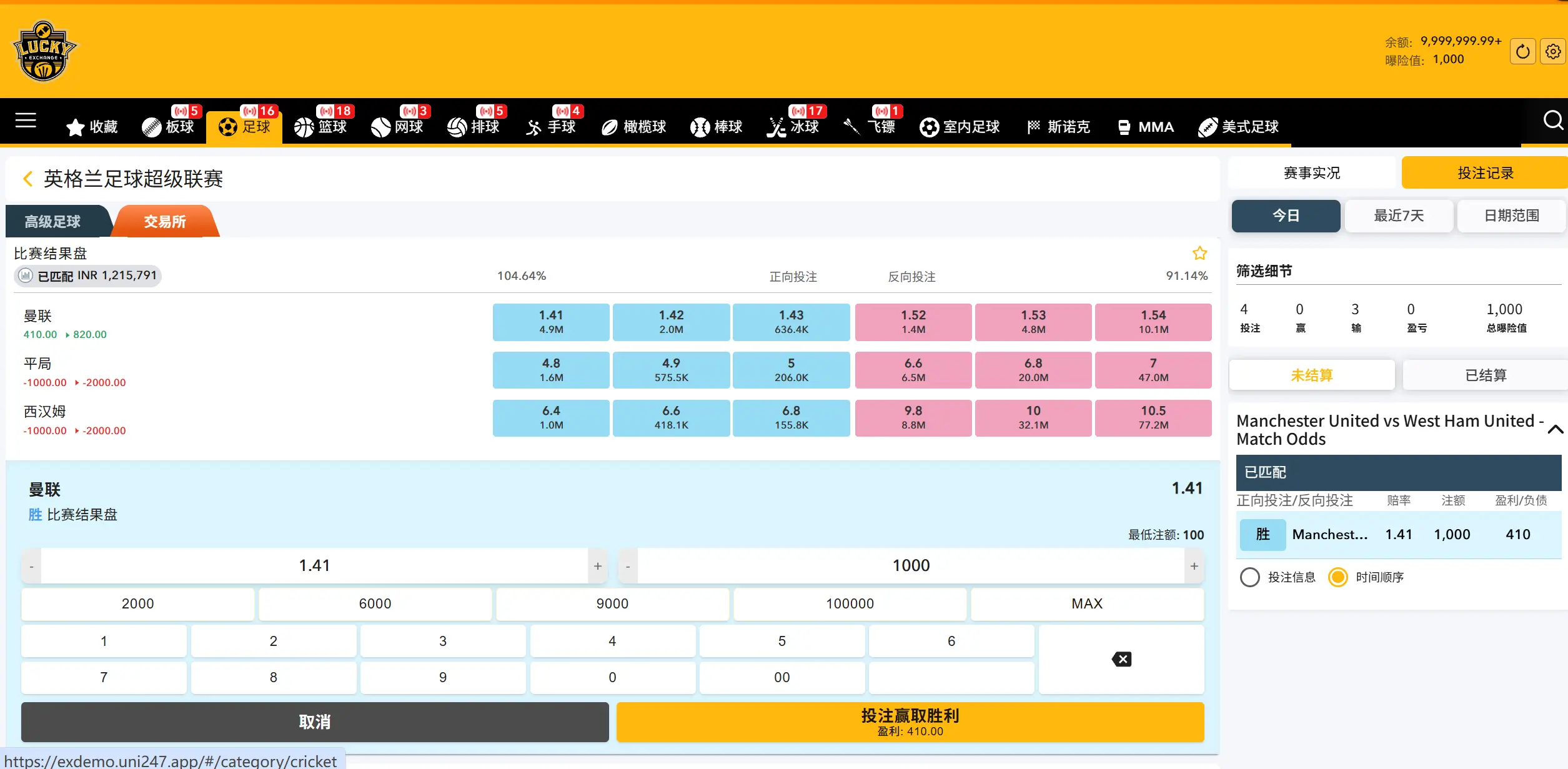Open settings via the gear icon
This screenshot has height=769, width=1568.
[x=1553, y=51]
